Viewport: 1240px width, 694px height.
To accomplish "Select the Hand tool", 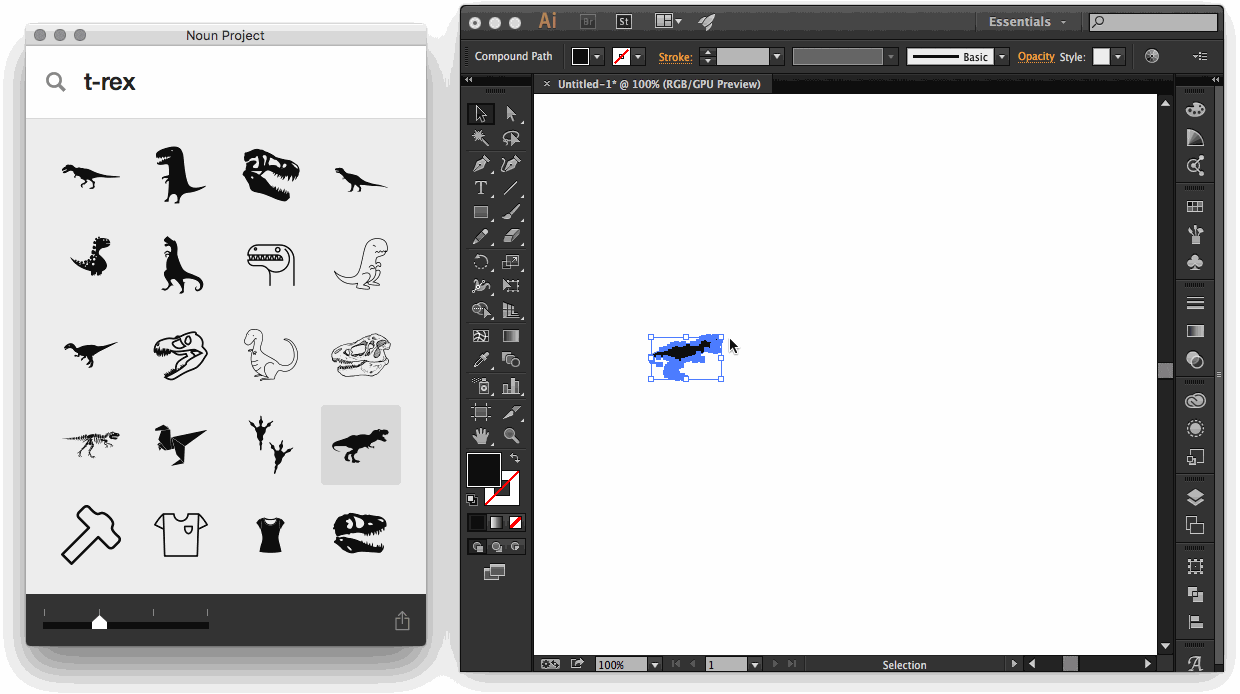I will [x=481, y=436].
